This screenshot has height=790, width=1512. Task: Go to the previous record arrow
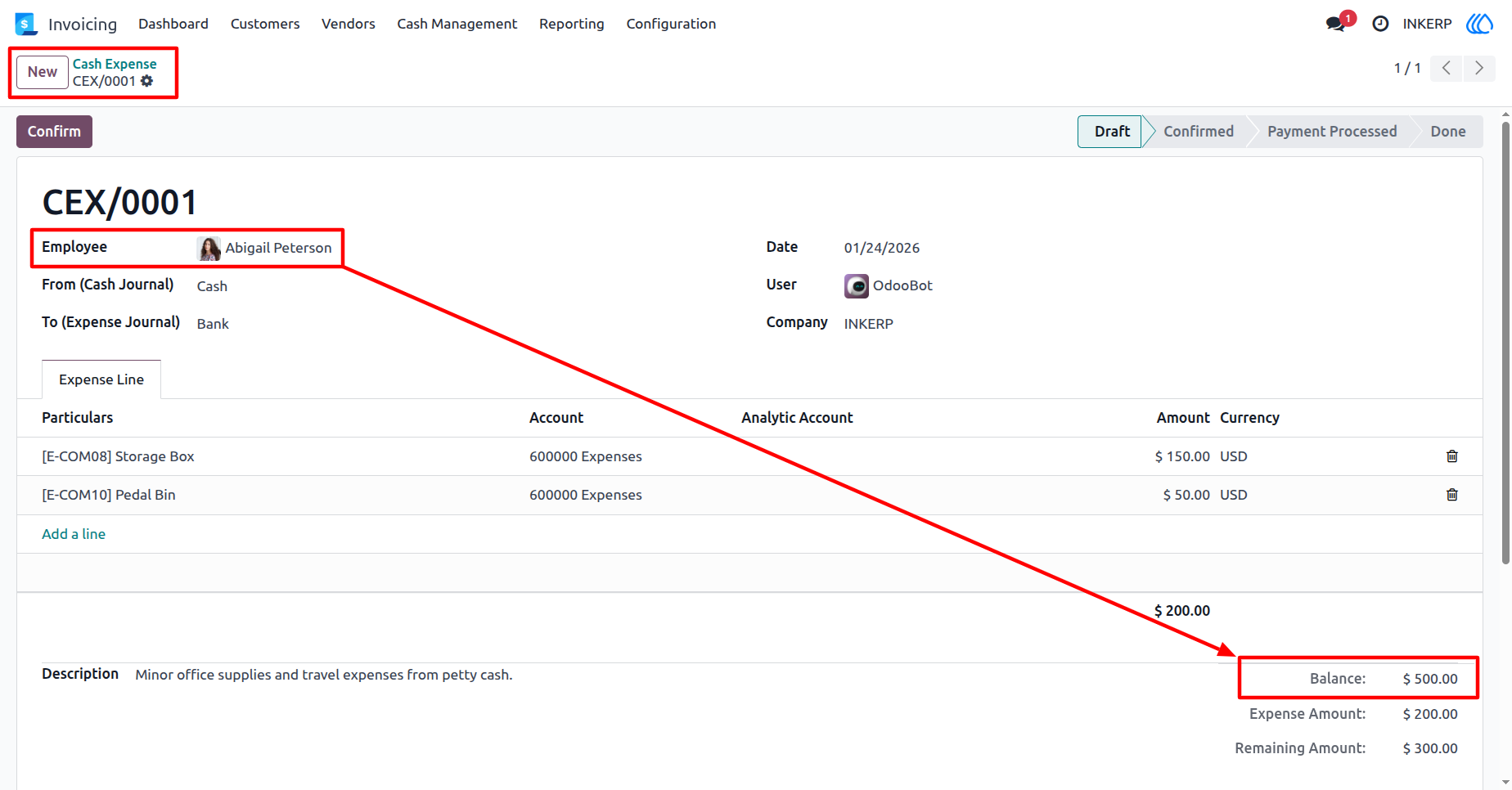pos(1447,68)
